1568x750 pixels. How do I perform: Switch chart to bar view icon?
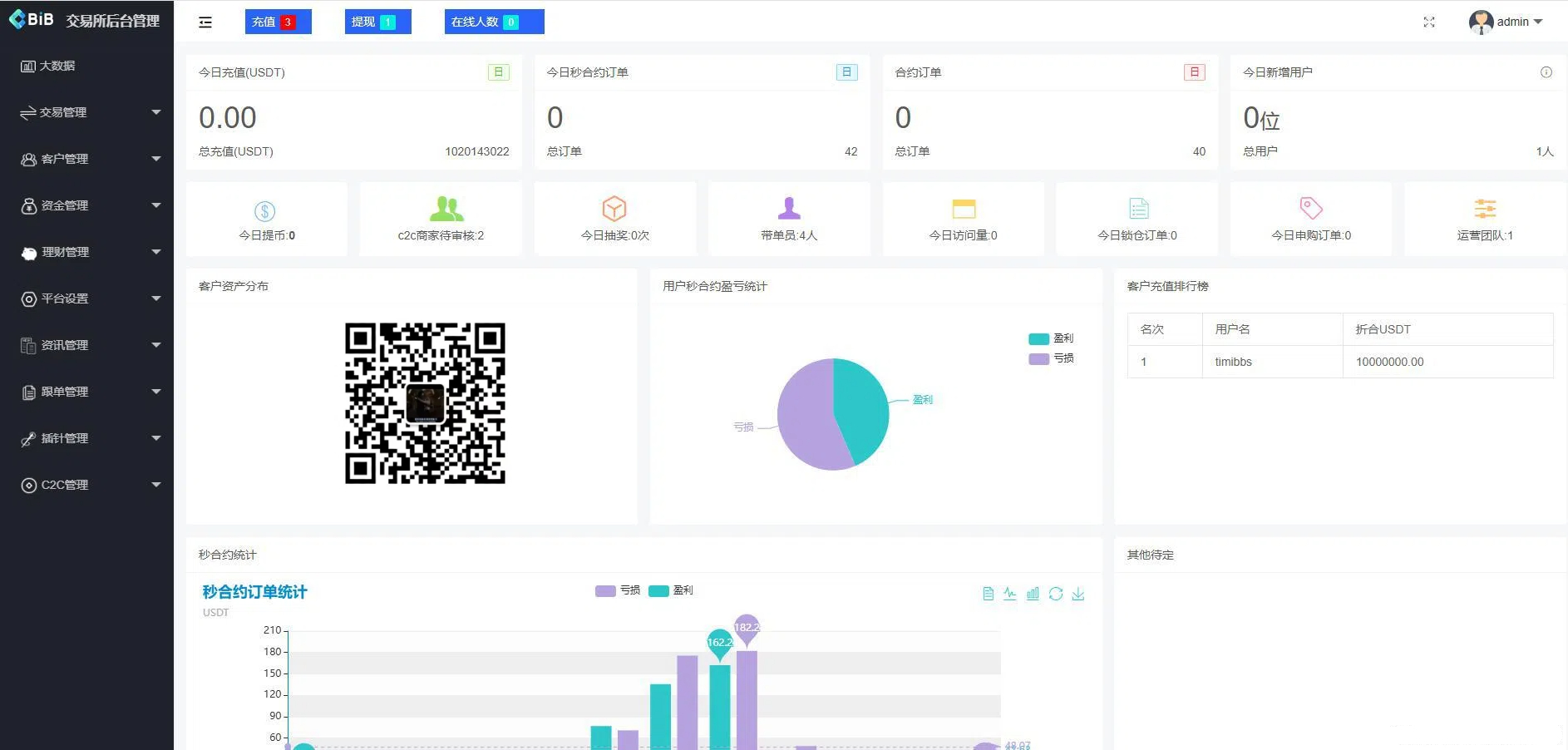point(1033,594)
